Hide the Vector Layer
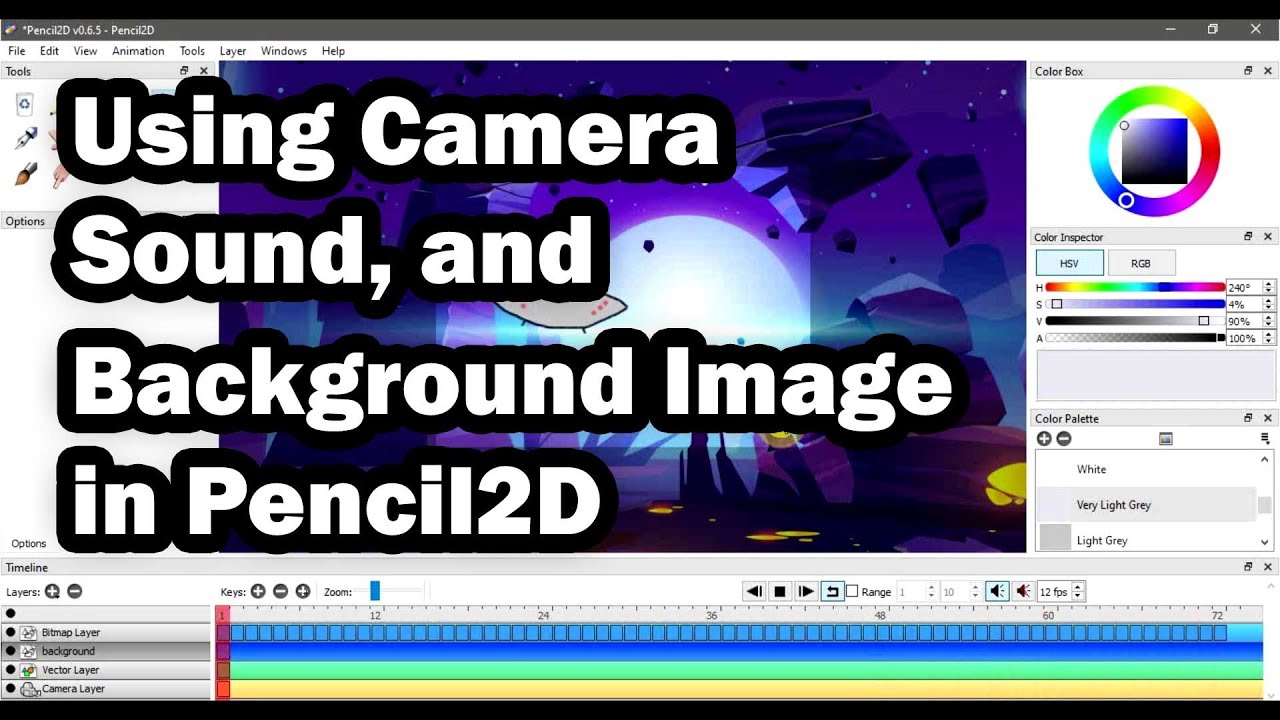 click(x=10, y=670)
